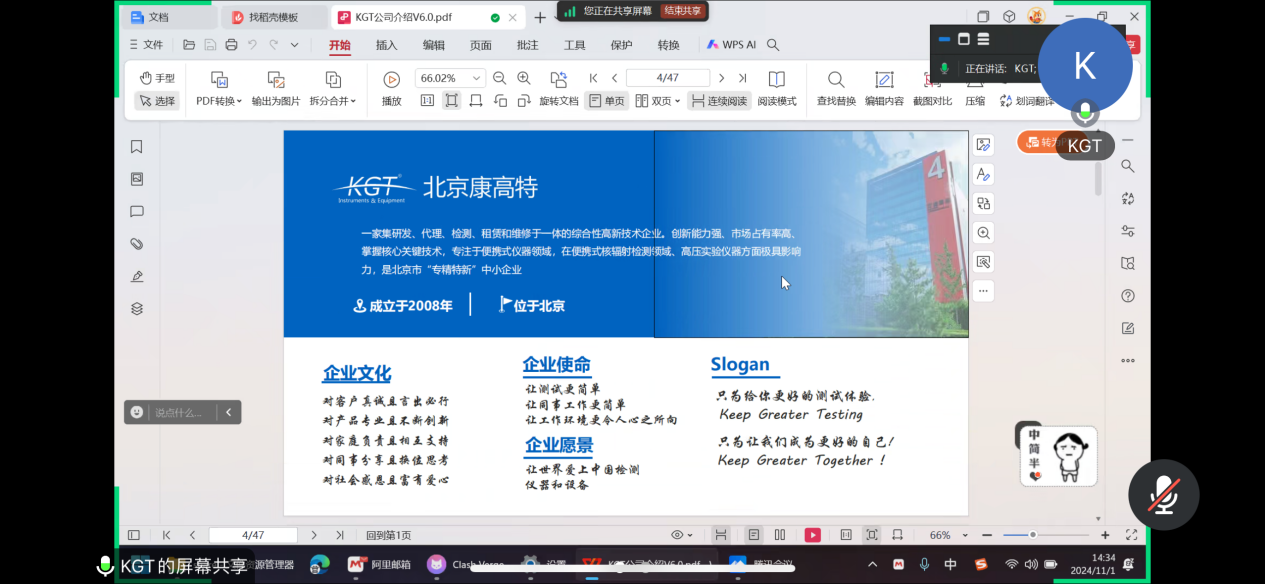Select the Hand tool (手型)
1265x584 pixels.
tap(157, 78)
